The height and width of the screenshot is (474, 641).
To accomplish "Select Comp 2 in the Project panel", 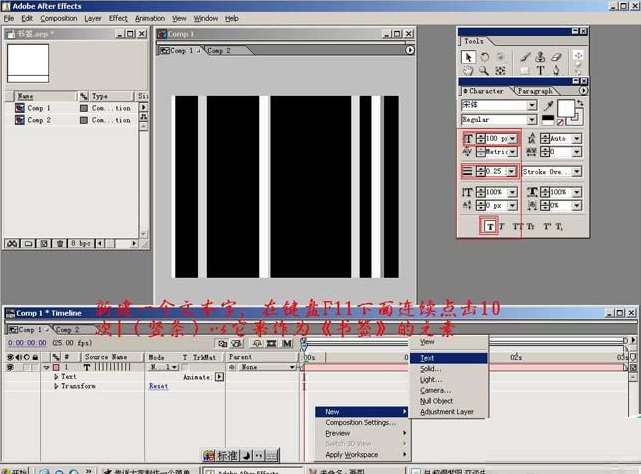I will (39, 120).
